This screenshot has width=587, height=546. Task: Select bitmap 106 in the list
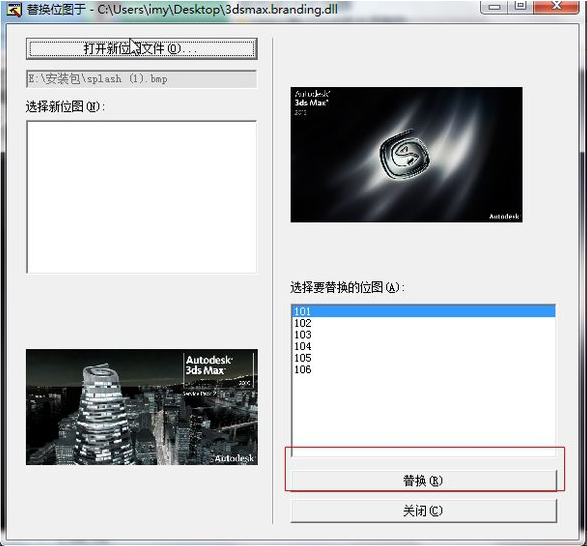(423, 369)
